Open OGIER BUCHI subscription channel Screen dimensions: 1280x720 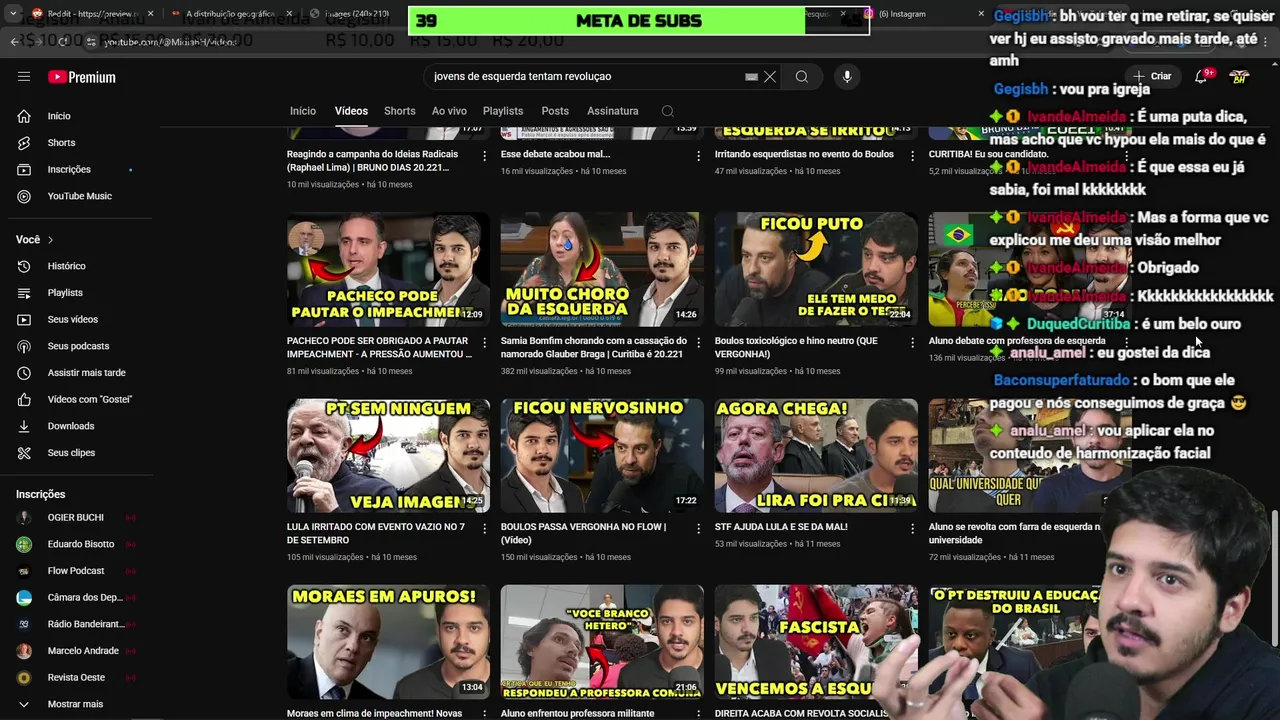[x=76, y=518]
